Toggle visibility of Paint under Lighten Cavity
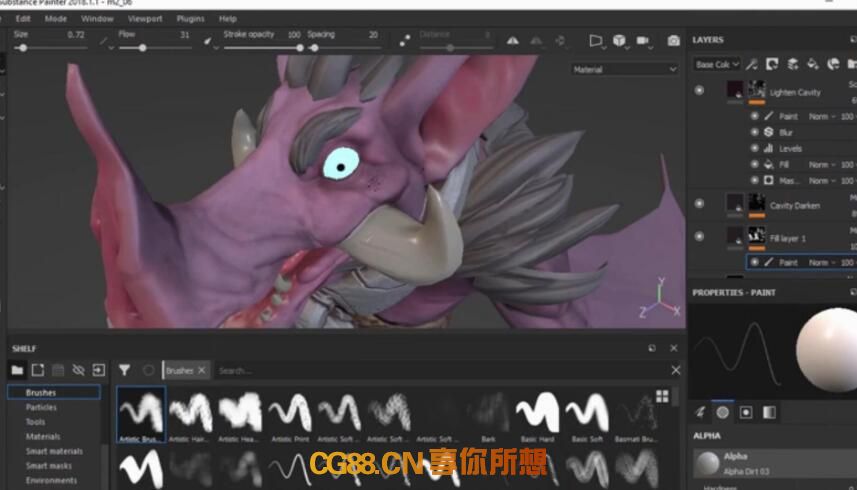The width and height of the screenshot is (857, 490). 754,116
